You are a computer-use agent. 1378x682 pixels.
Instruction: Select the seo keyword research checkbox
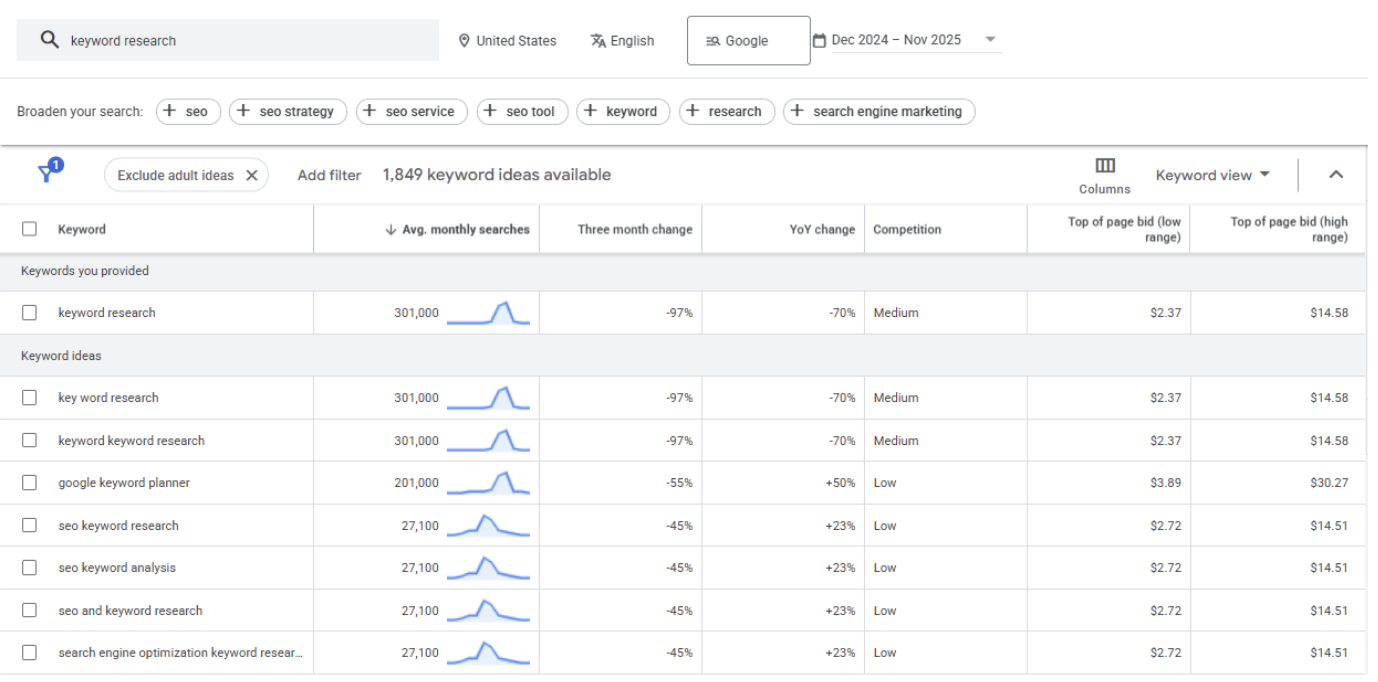pos(28,525)
